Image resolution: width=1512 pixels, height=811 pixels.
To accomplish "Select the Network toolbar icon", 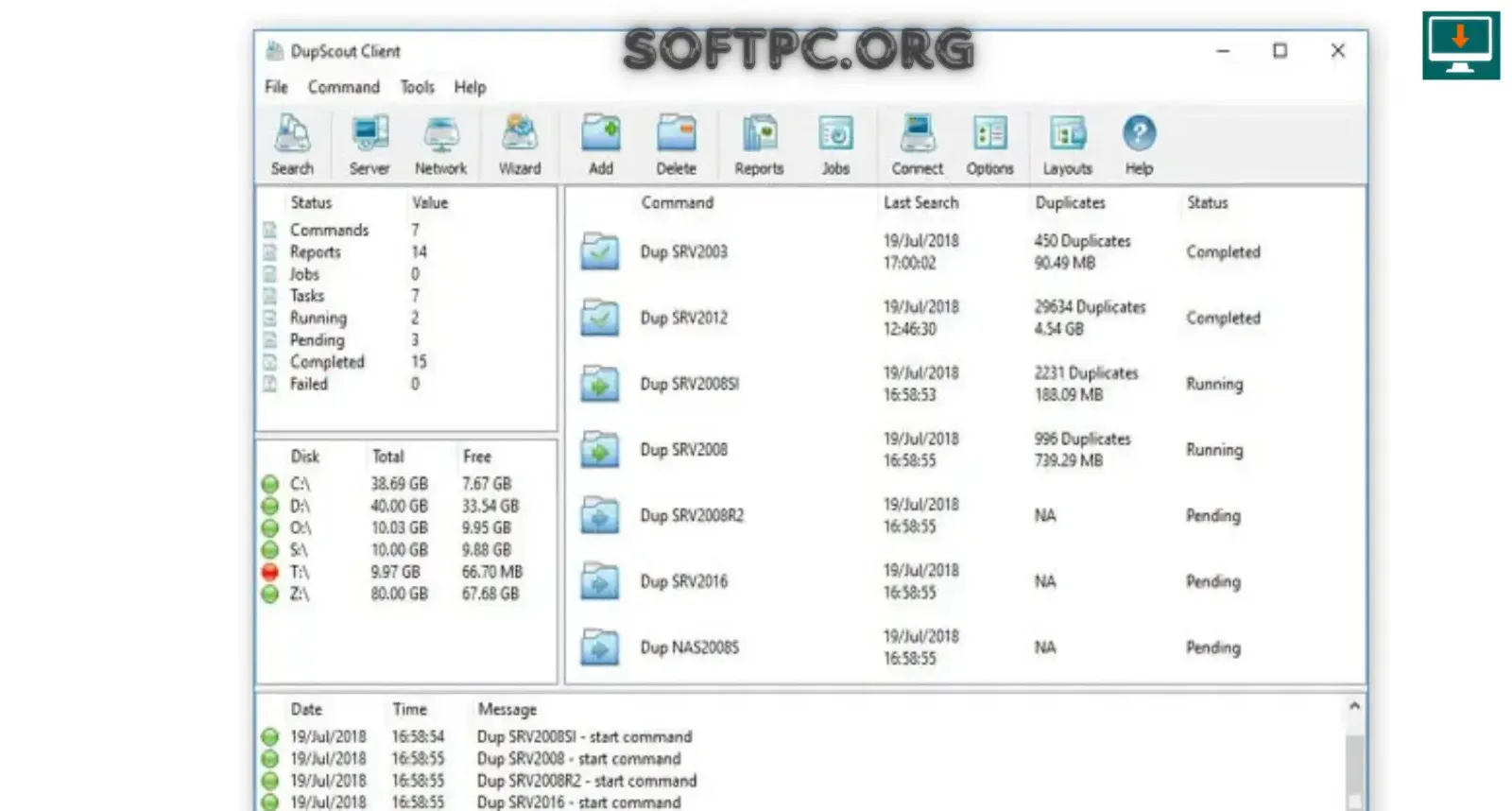I will point(441,144).
